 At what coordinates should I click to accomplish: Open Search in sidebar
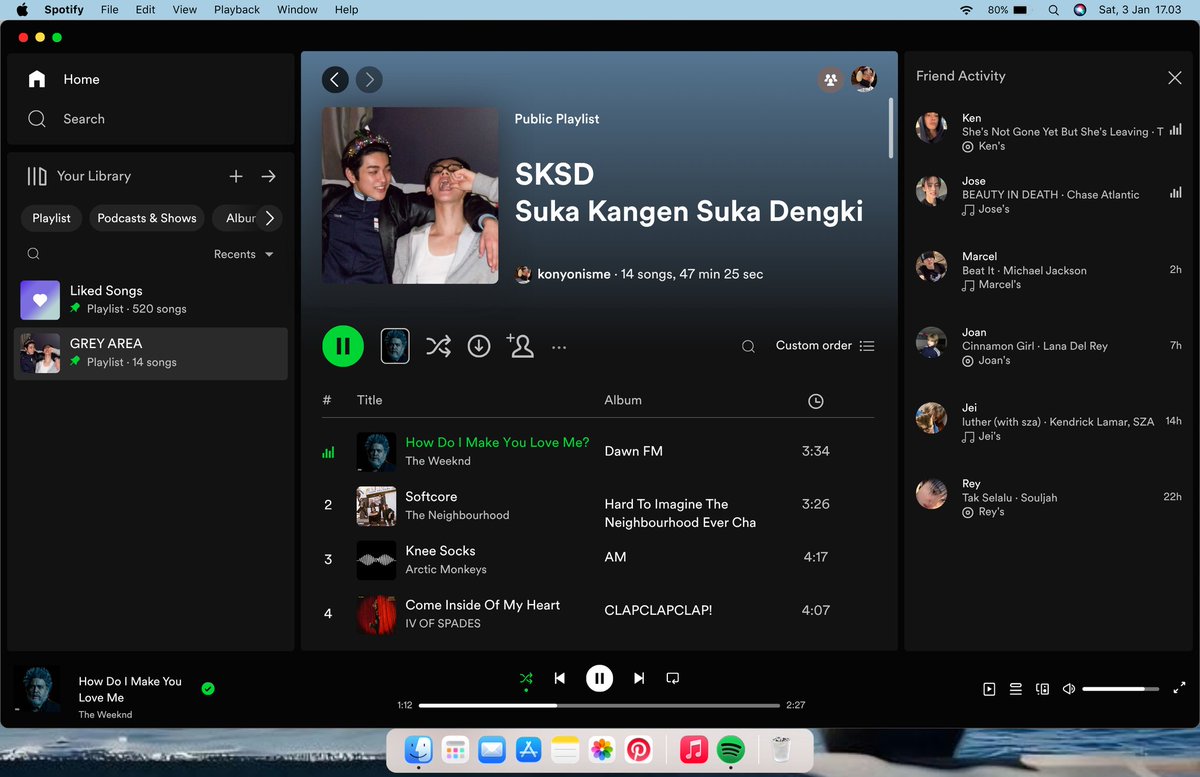coord(66,119)
